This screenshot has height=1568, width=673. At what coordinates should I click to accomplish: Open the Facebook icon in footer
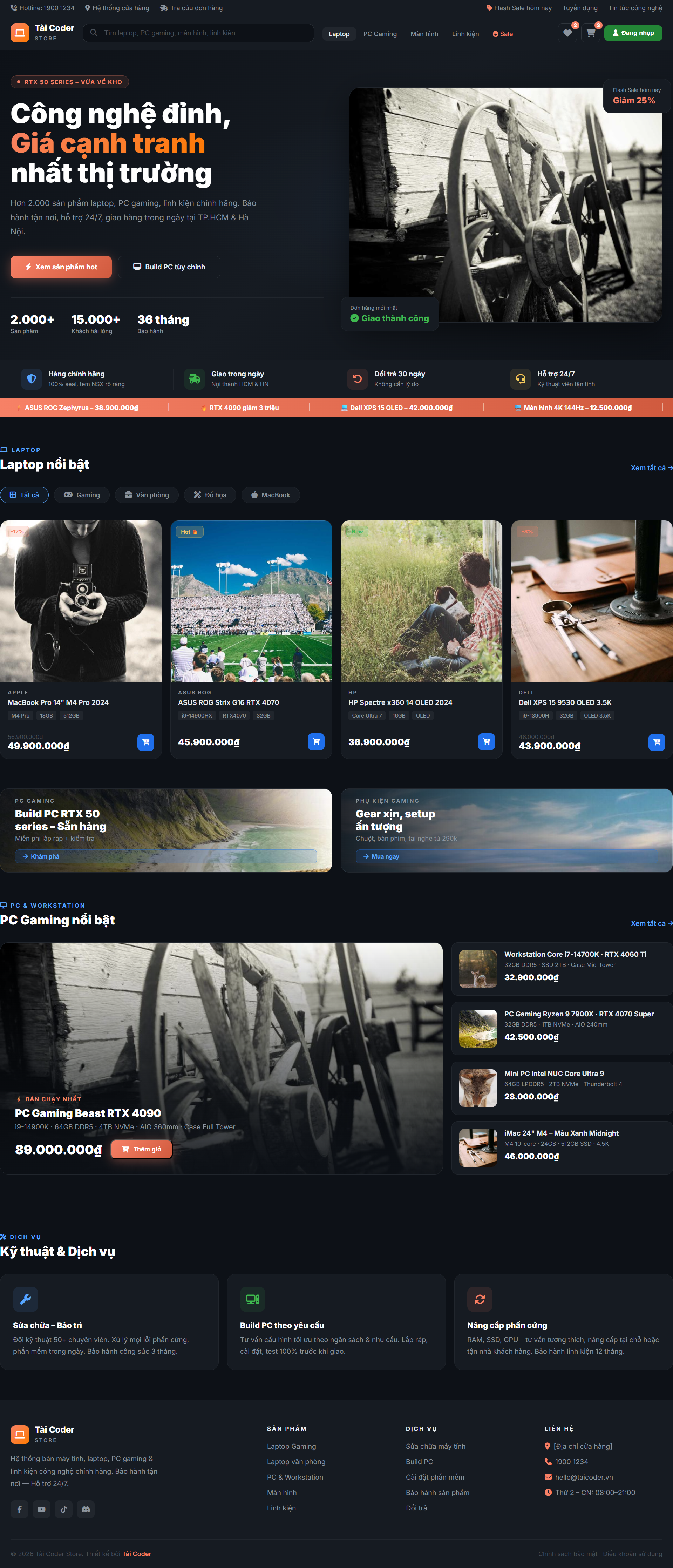point(20,1509)
